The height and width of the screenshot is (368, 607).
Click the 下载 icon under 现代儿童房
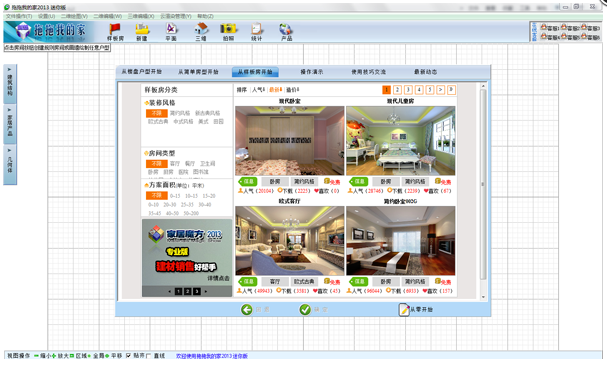pos(389,191)
